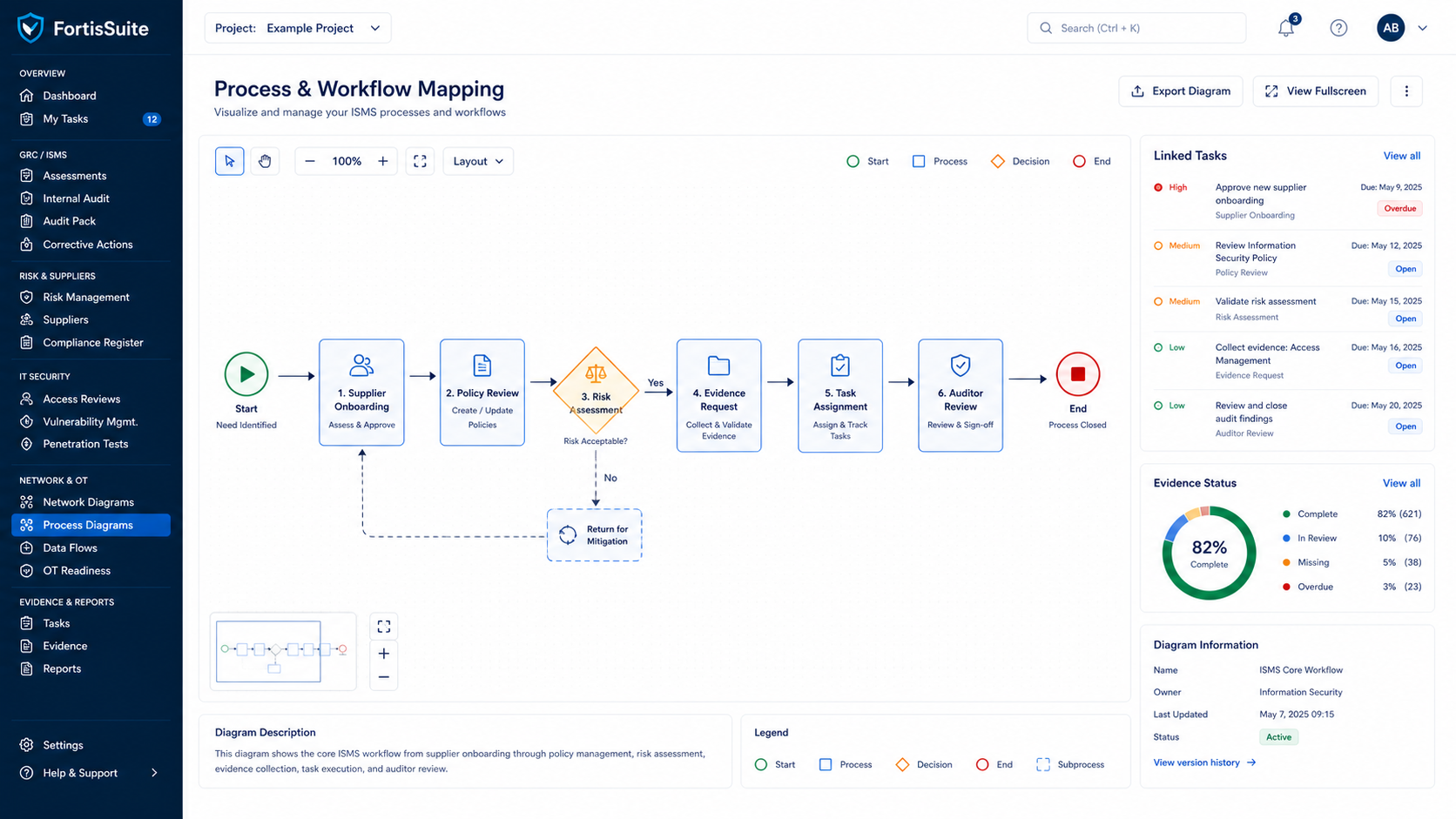The width and height of the screenshot is (1456, 819).
Task: Open My Tasks in sidebar
Action: coord(91,119)
